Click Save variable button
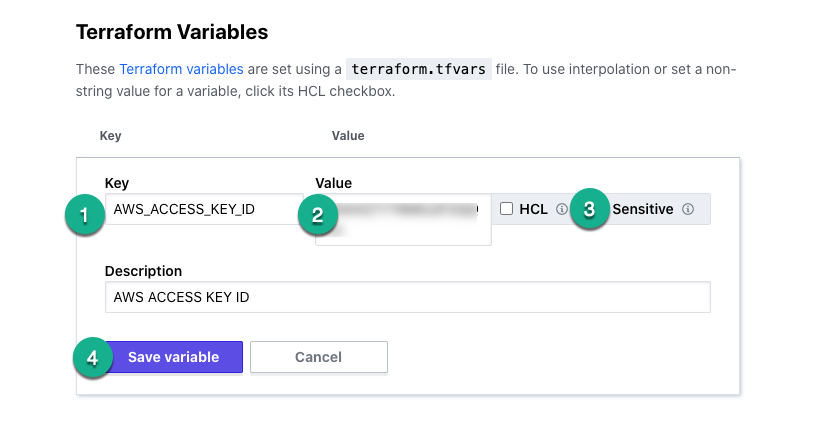 click(173, 357)
